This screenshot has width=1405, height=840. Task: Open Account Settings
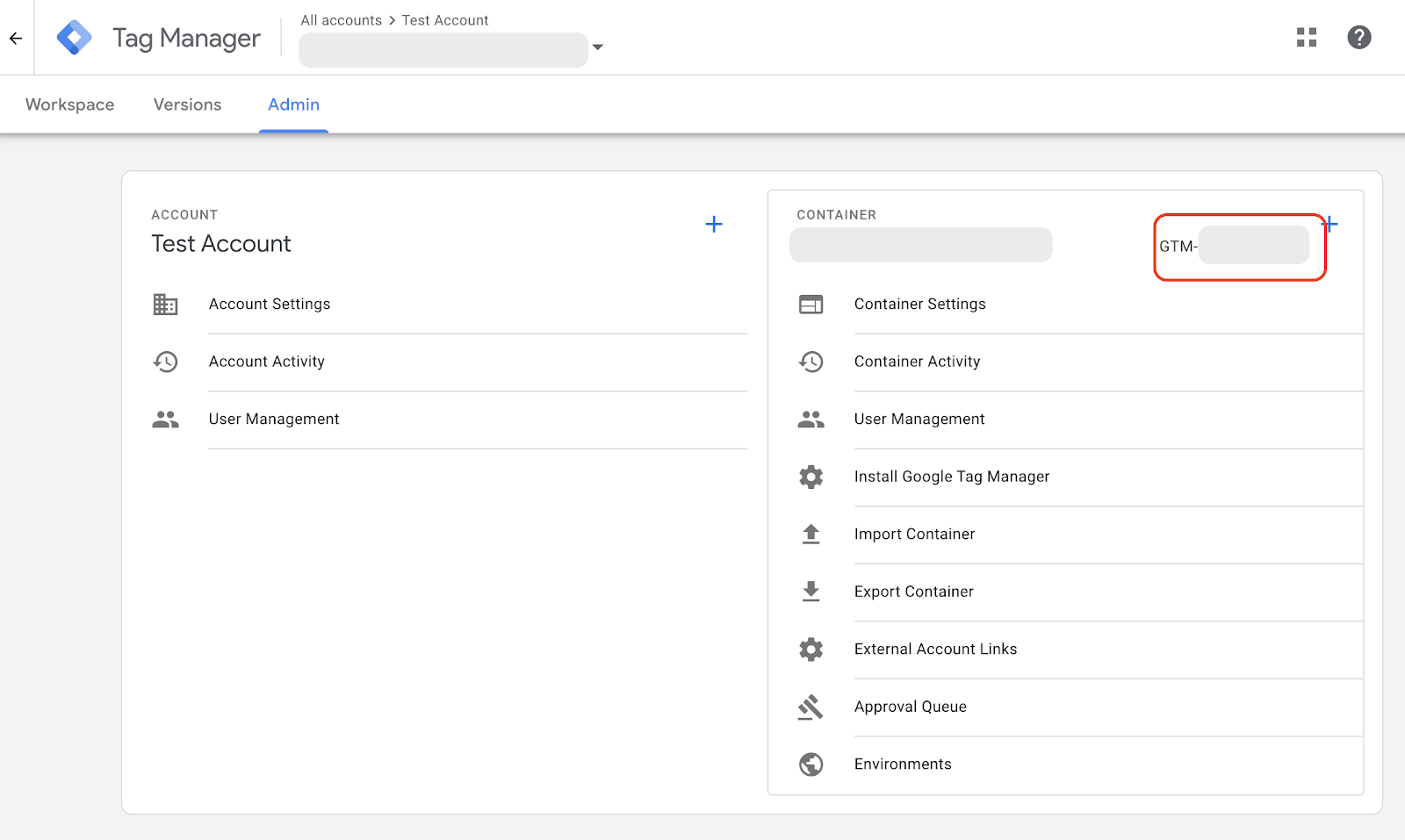tap(270, 304)
